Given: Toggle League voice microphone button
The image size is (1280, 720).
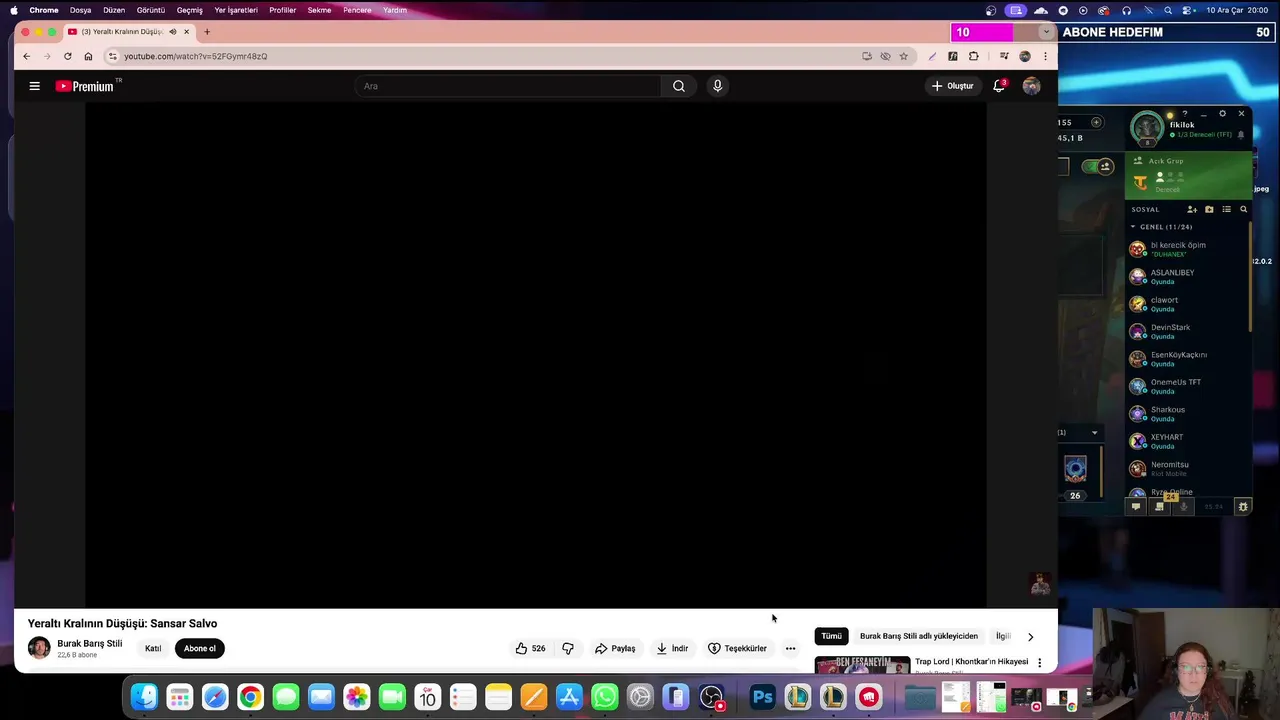Looking at the screenshot, I should 1183,507.
